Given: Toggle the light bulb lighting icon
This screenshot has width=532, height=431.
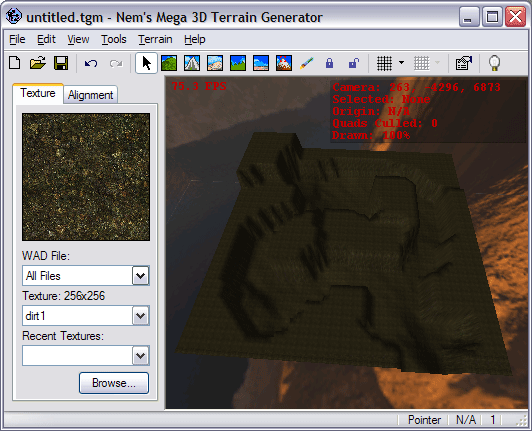Looking at the screenshot, I should (494, 63).
